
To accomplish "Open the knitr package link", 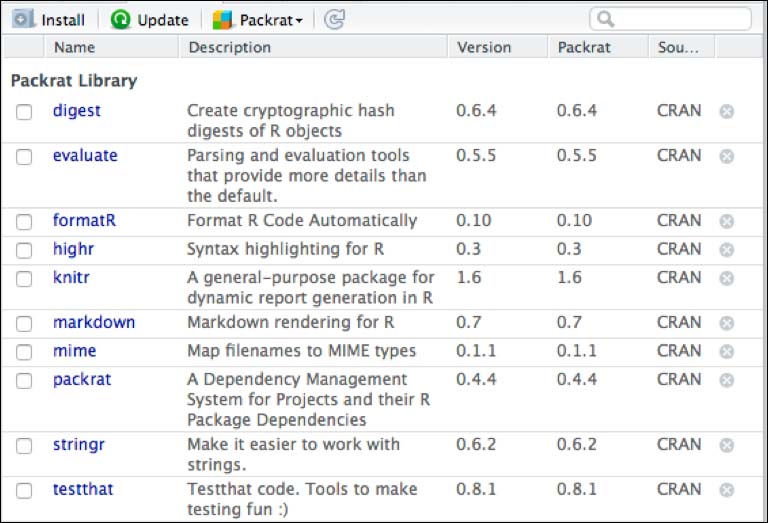I will [71, 277].
